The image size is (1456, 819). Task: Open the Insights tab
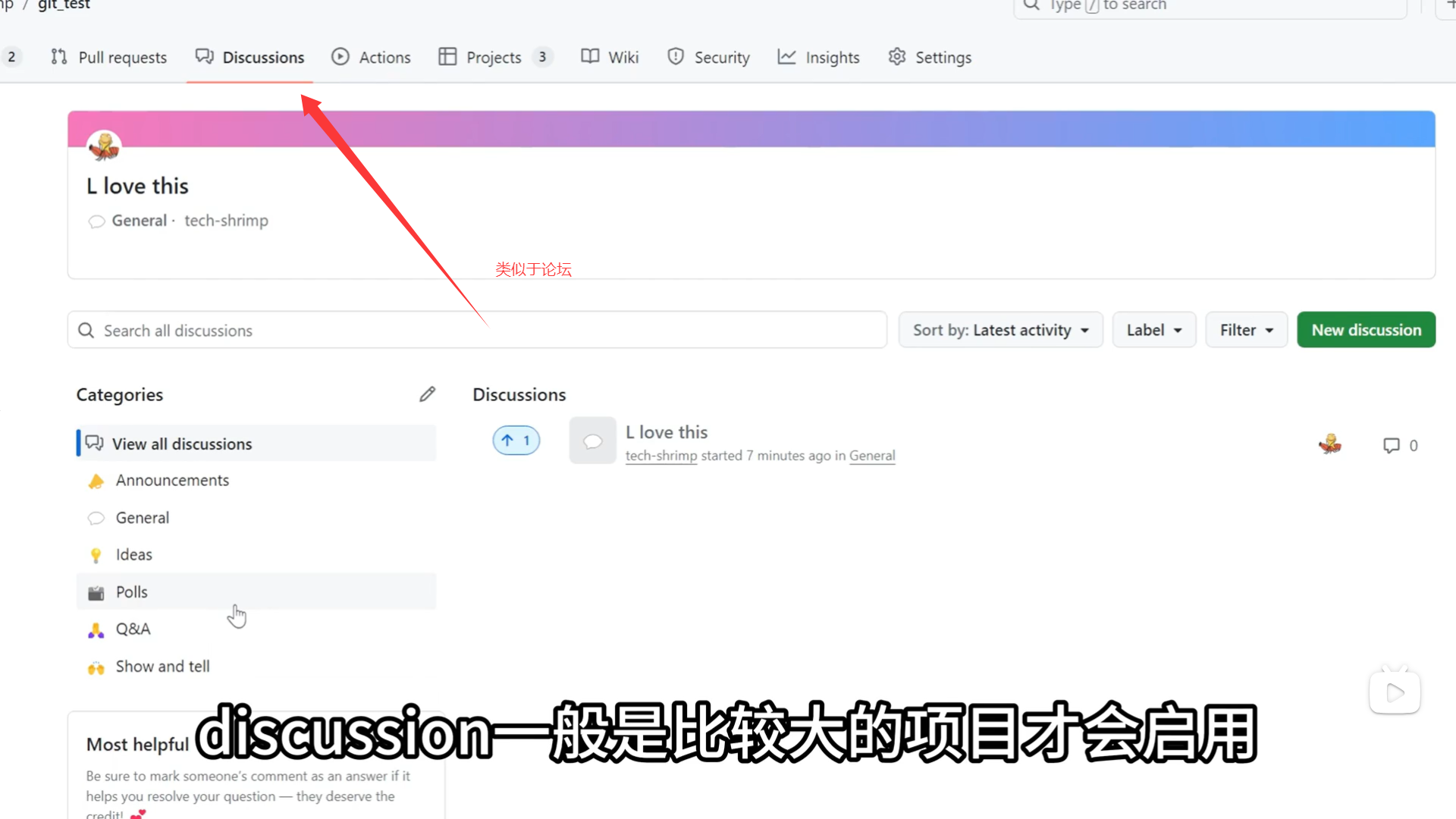pyautogui.click(x=819, y=58)
